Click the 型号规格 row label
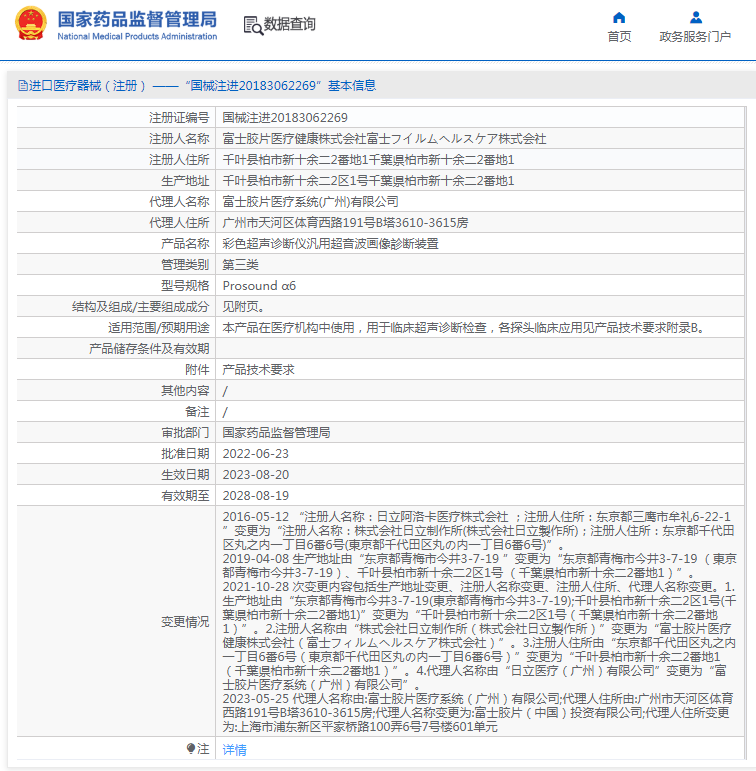This screenshot has height=771, width=756. coord(185,286)
